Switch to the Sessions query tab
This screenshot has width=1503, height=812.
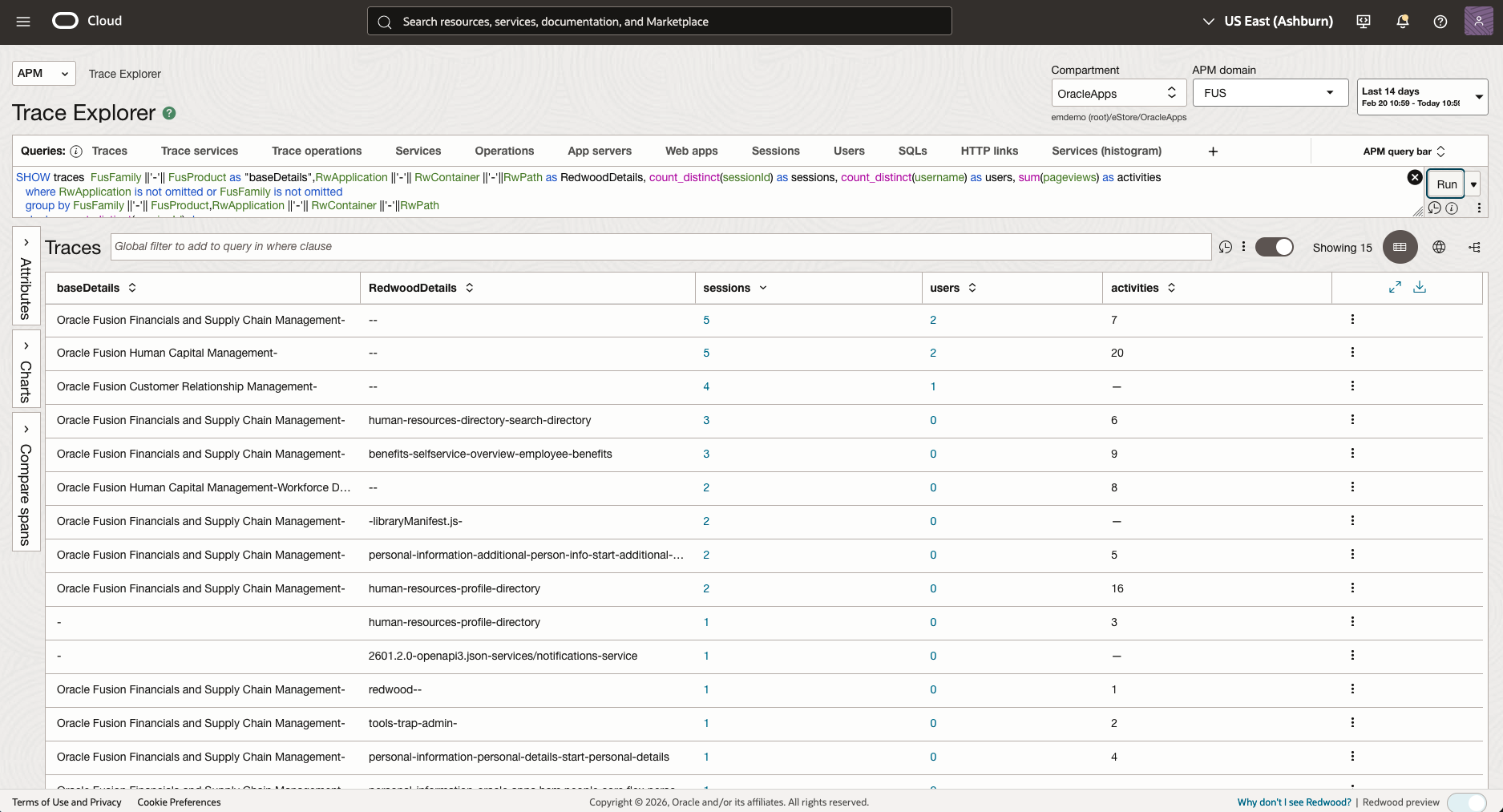775,151
